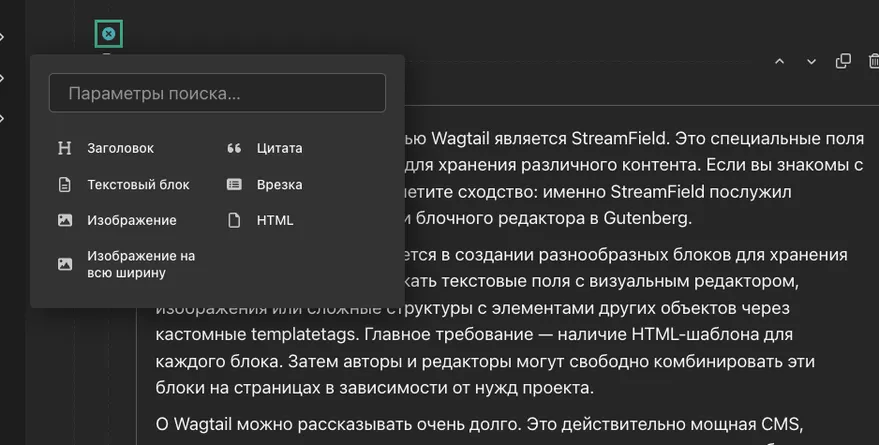Image resolution: width=879 pixels, height=445 pixels.
Task: Click the H icon for Заголовок block
Action: tap(65, 148)
